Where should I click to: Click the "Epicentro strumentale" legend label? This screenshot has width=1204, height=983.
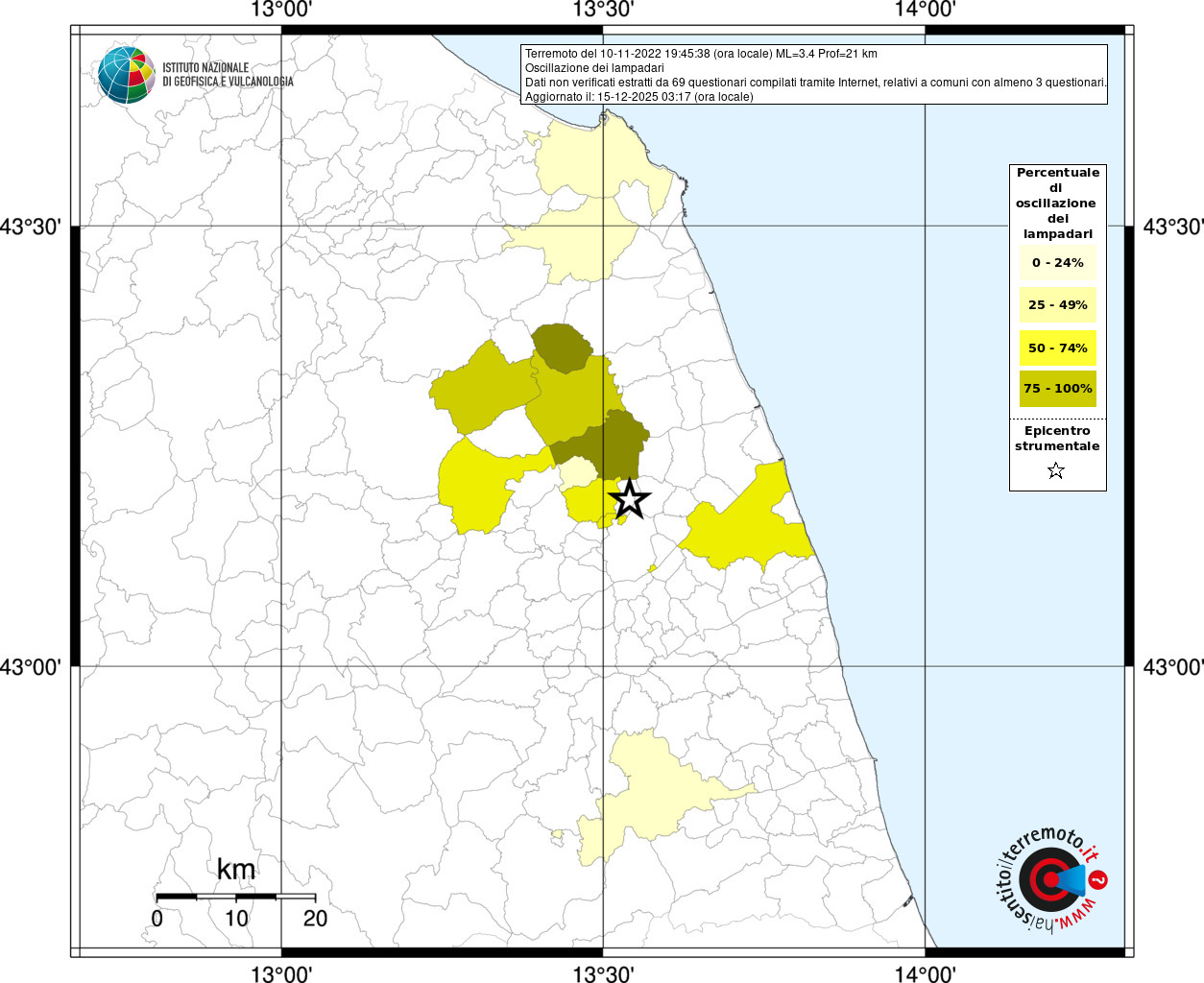tap(1057, 439)
